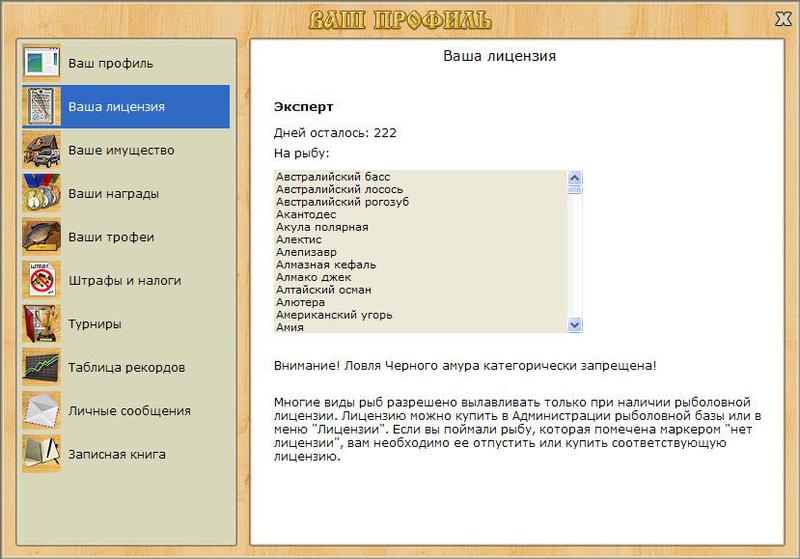
Task: Open the property house-and-car icon
Action: (x=41, y=150)
